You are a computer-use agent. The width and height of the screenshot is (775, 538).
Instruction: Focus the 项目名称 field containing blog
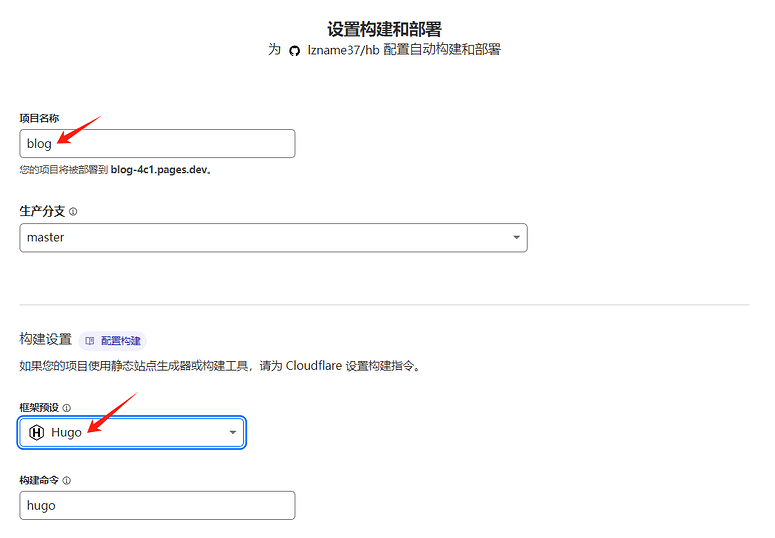click(x=157, y=143)
